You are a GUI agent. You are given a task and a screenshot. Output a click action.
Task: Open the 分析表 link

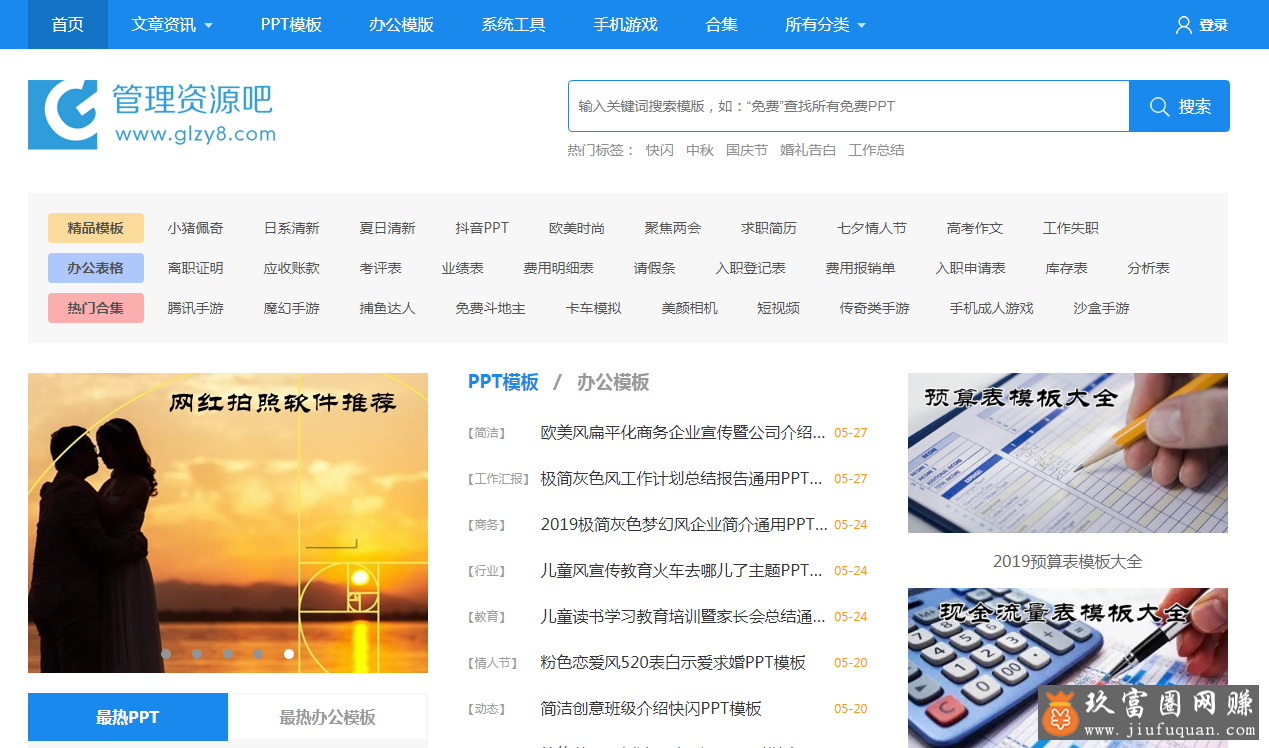point(1148,268)
